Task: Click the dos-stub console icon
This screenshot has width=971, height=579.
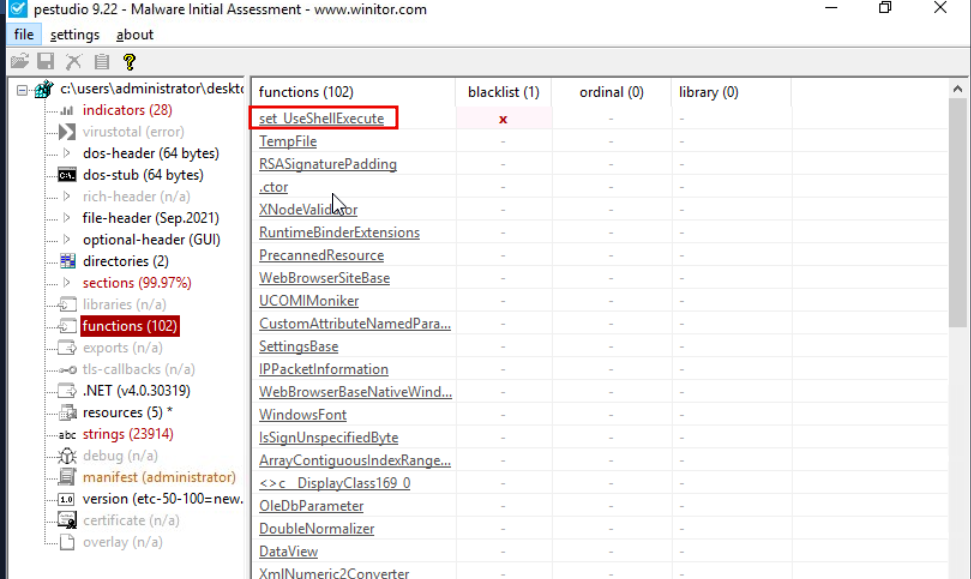Action: (x=67, y=175)
